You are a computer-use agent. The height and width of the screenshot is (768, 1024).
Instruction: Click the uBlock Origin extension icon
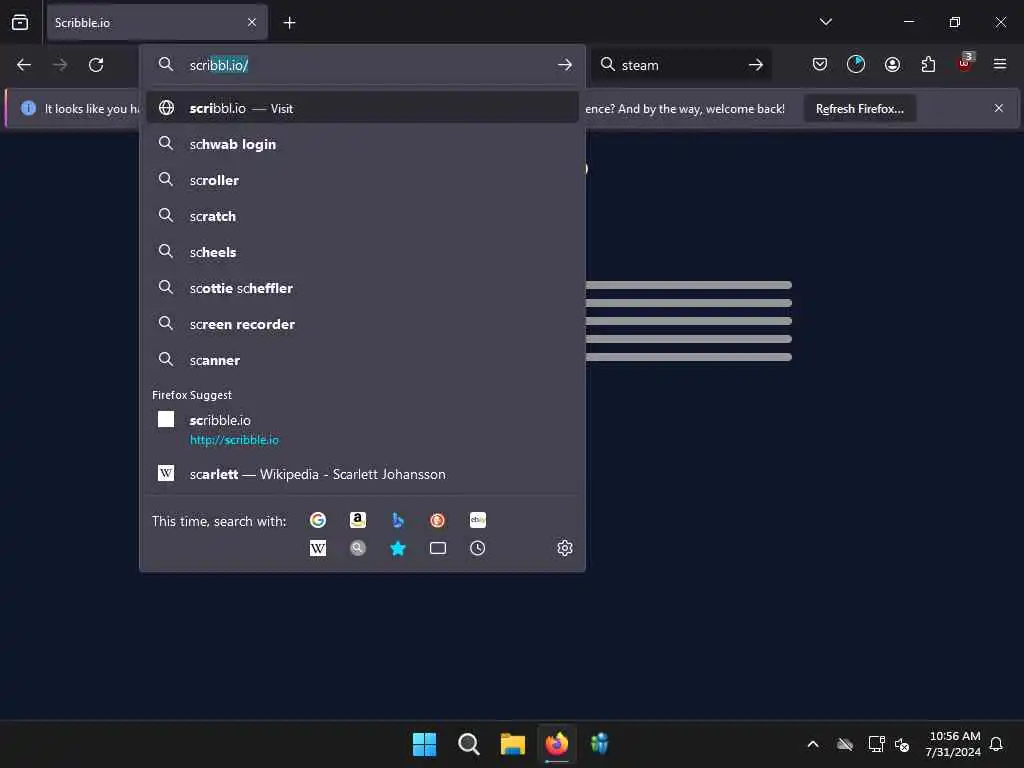pyautogui.click(x=965, y=63)
